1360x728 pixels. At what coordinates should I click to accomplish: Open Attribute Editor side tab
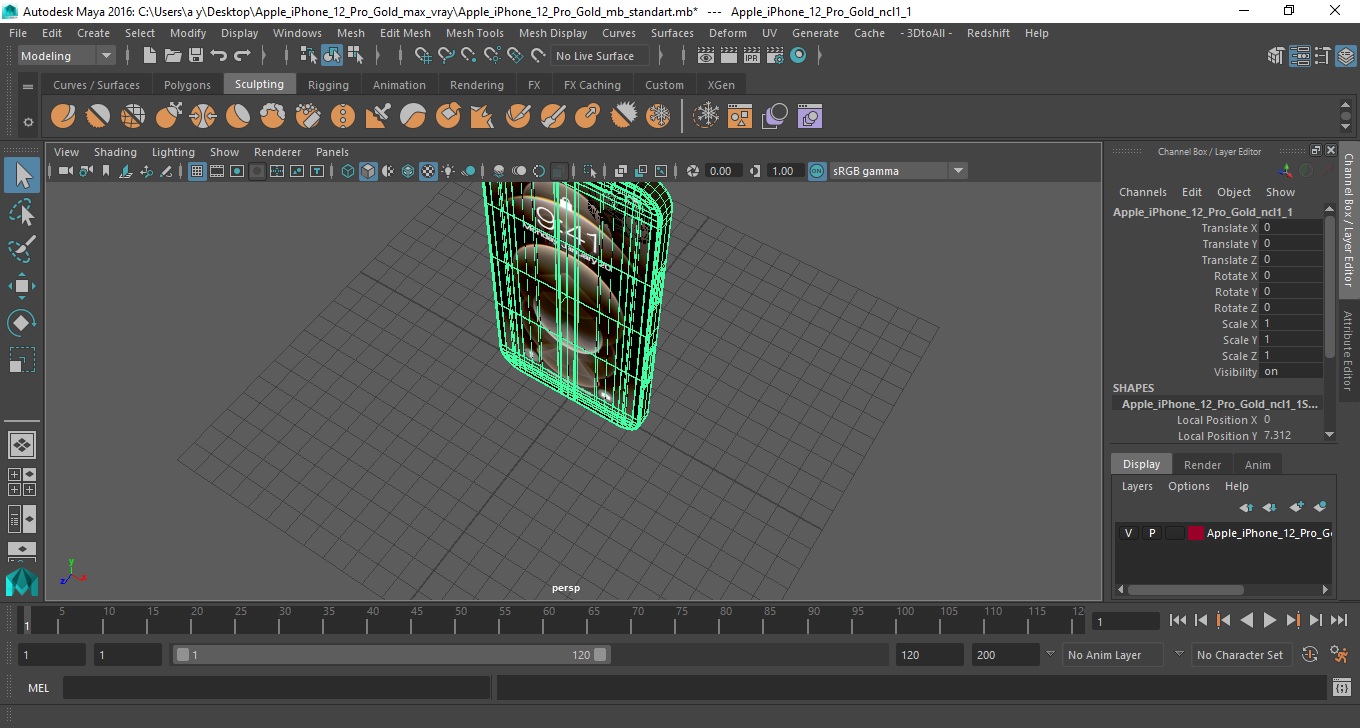[x=1348, y=350]
